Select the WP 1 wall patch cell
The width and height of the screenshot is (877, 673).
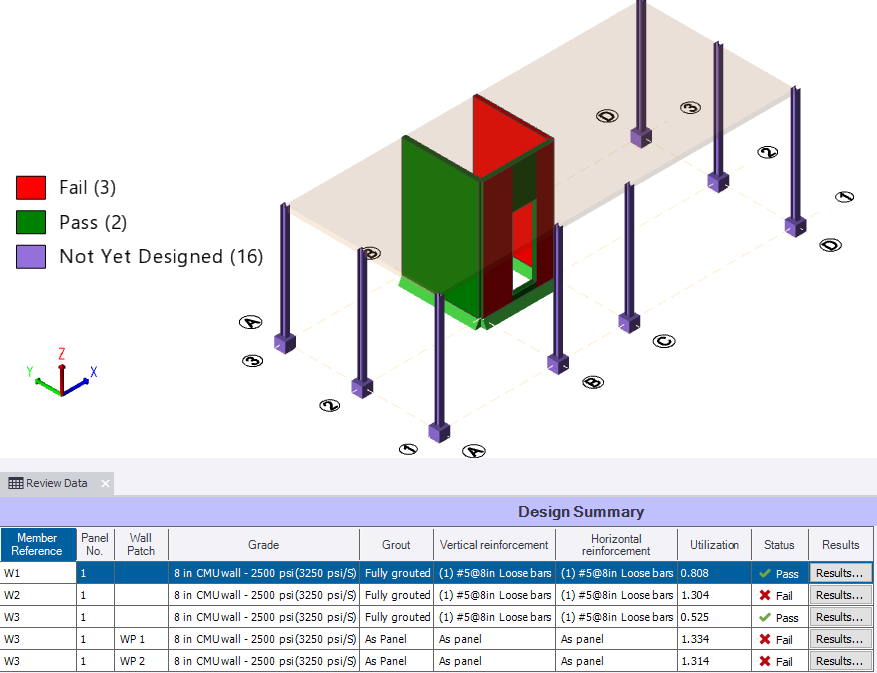(141, 639)
